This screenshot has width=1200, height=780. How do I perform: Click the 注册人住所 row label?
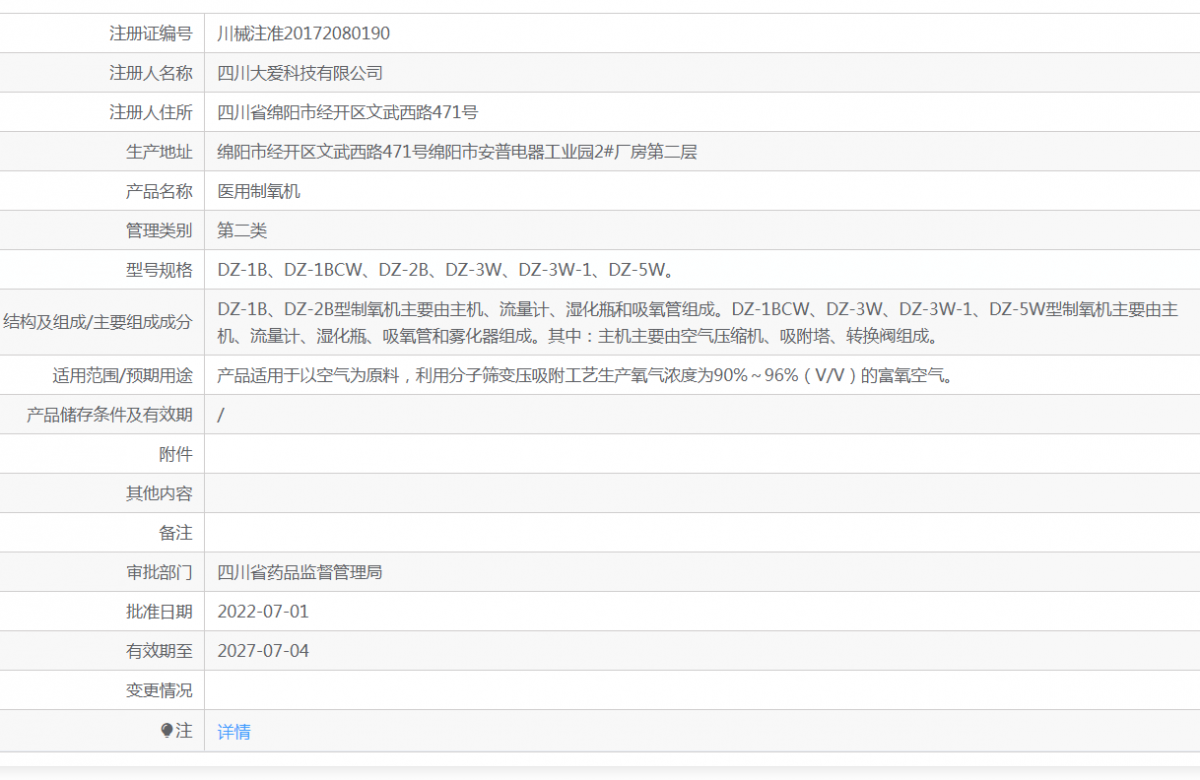tap(150, 112)
